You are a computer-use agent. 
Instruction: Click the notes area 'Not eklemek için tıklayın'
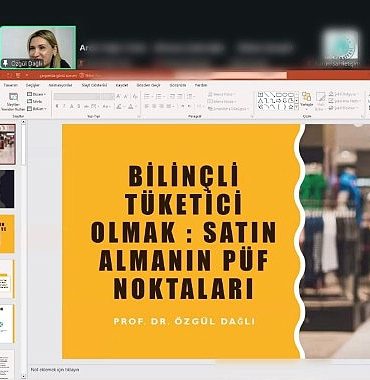pyautogui.click(x=55, y=370)
